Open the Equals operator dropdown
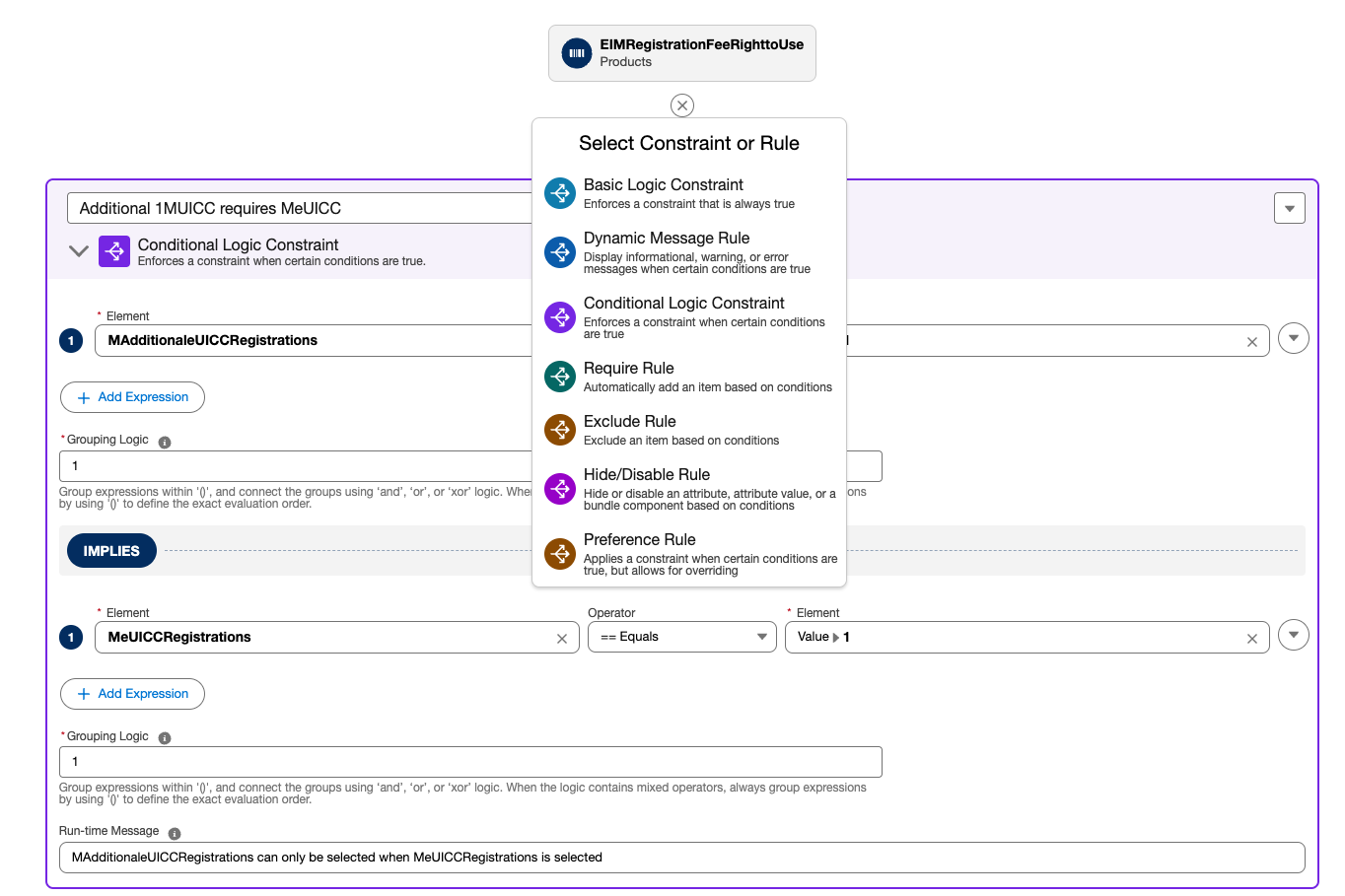 (x=682, y=638)
